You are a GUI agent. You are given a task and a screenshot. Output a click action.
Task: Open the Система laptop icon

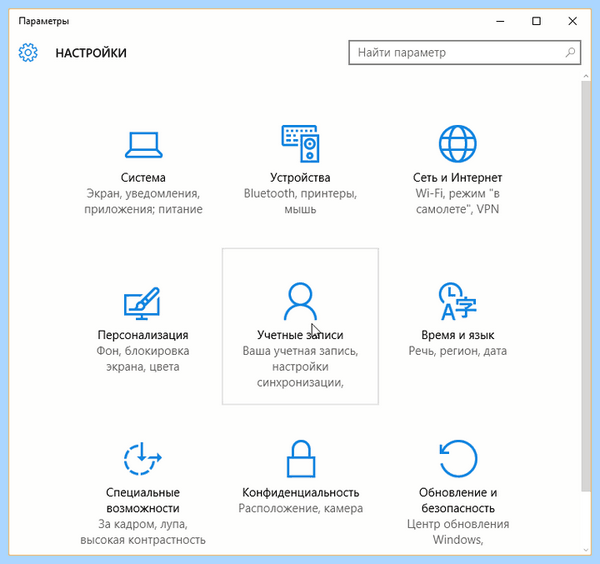[x=143, y=145]
